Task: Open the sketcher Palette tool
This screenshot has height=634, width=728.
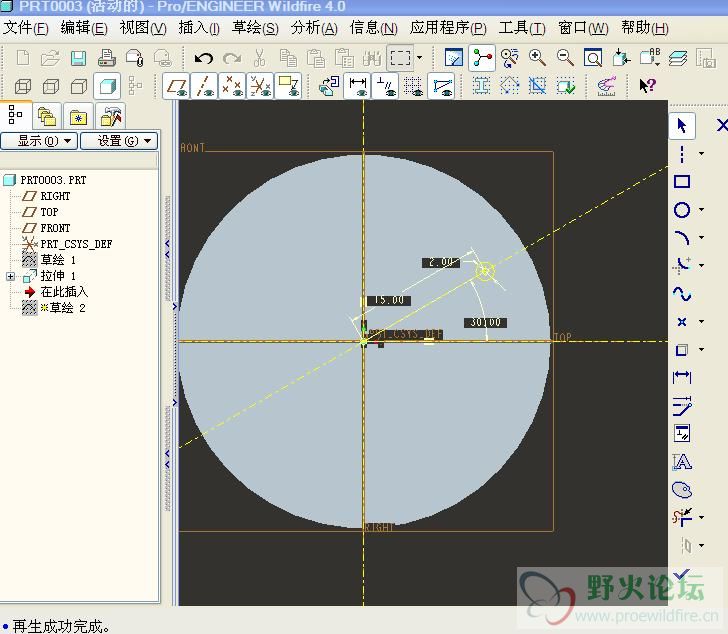Action: 682,490
